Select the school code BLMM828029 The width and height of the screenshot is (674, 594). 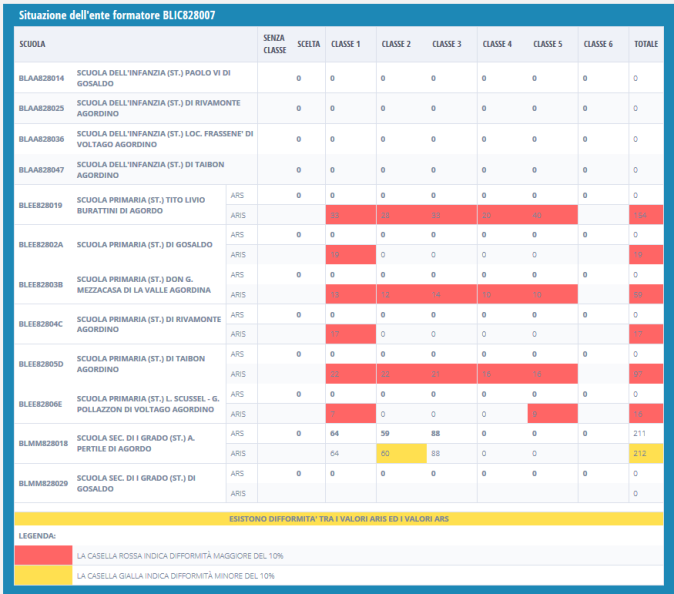[x=41, y=483]
